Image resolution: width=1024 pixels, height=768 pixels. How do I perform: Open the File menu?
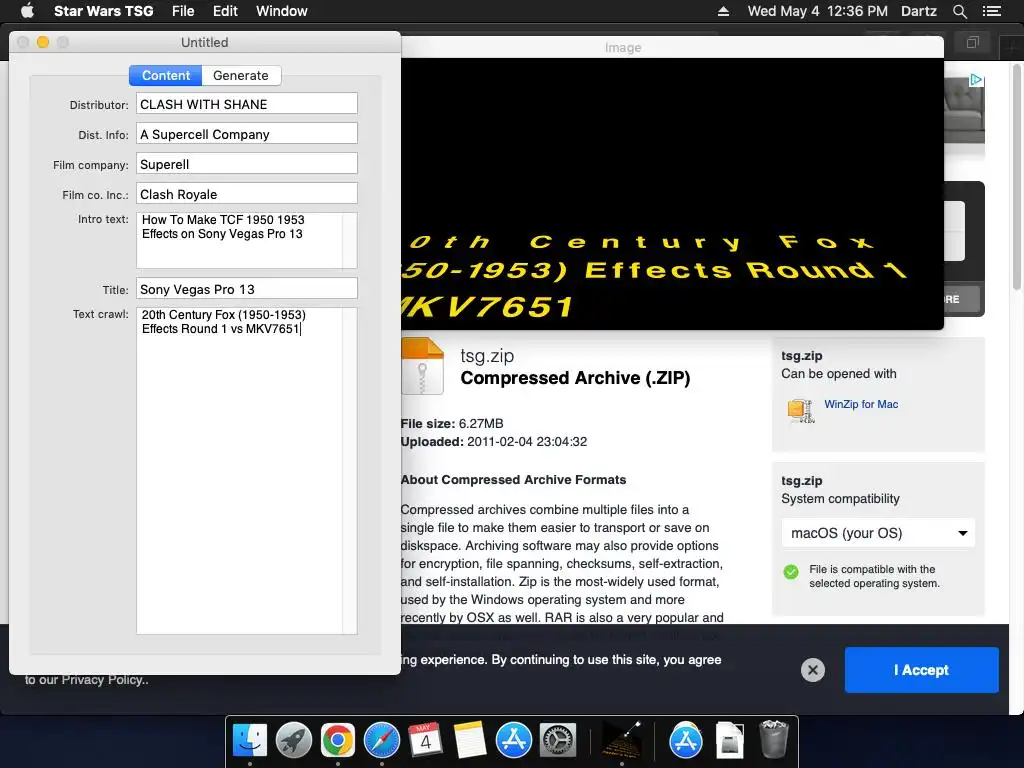coord(183,11)
